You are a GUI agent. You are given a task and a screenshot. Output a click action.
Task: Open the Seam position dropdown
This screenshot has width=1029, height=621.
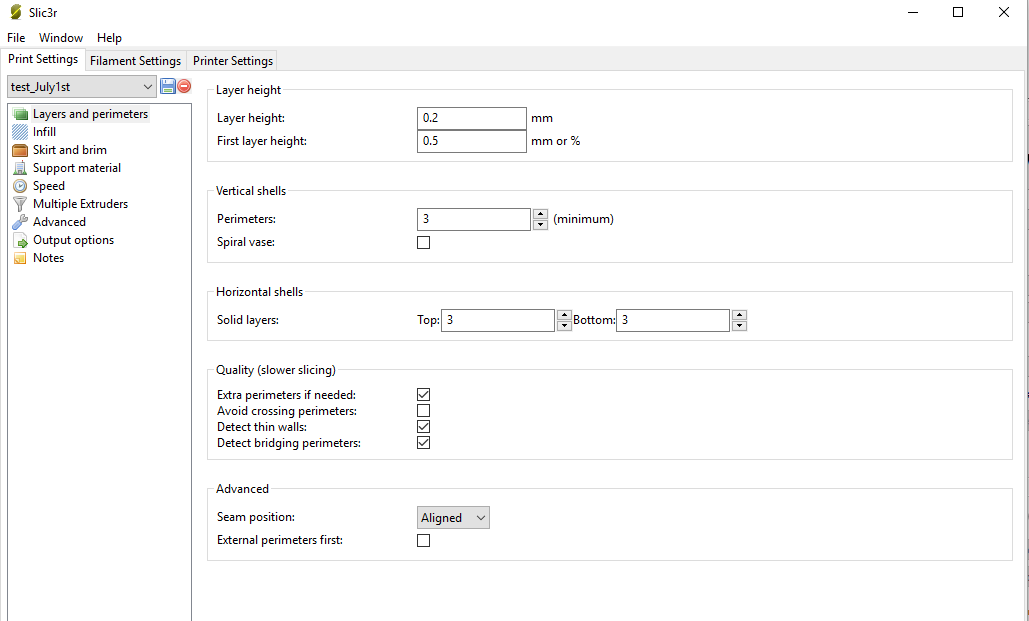click(453, 518)
